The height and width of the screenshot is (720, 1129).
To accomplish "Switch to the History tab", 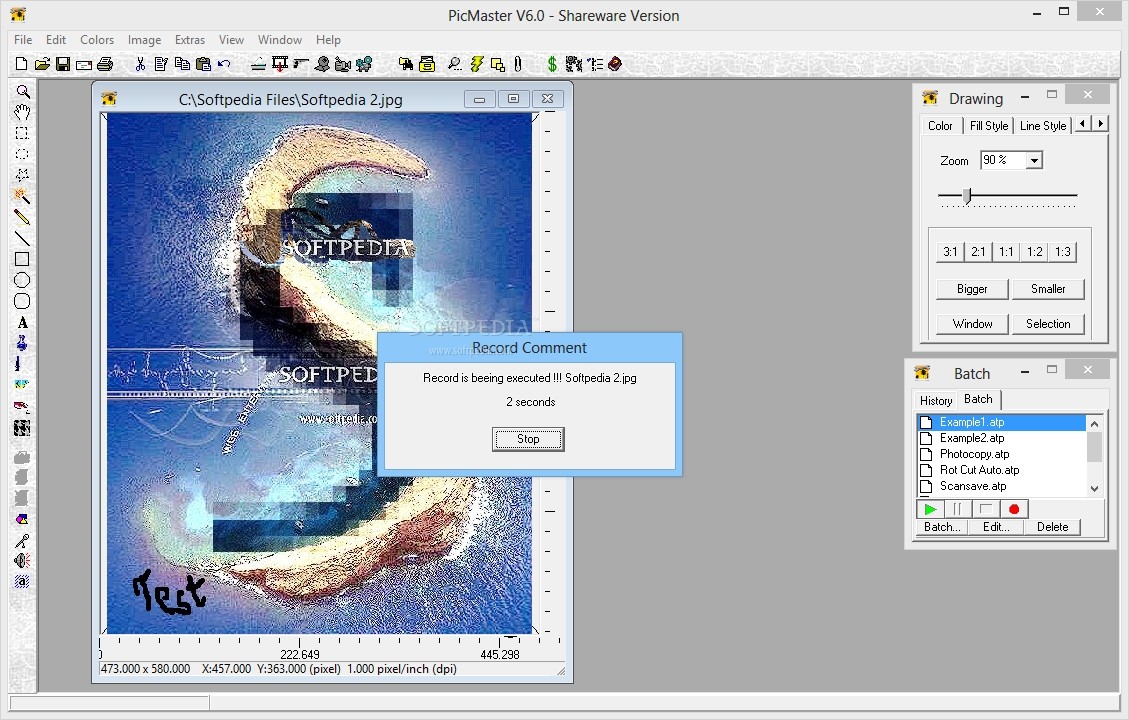I will (936, 400).
